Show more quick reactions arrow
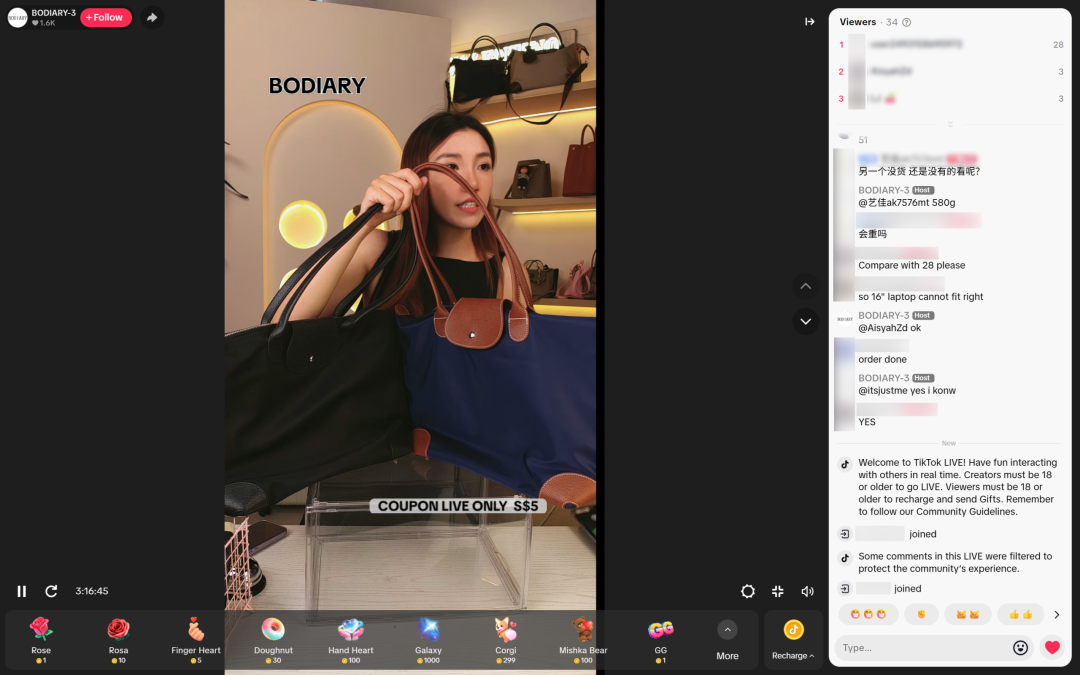The width and height of the screenshot is (1080, 675). (x=1057, y=614)
